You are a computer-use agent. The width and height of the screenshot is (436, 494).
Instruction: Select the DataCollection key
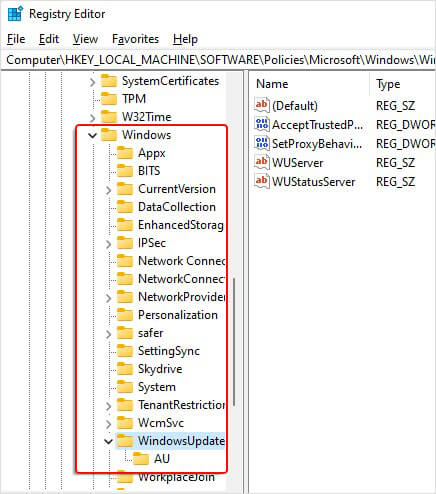pyautogui.click(x=177, y=207)
